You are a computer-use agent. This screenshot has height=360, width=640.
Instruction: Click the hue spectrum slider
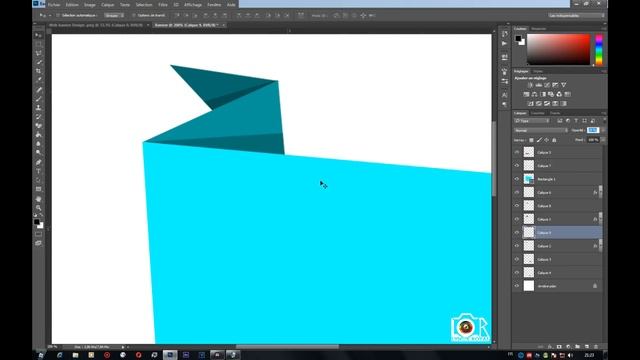(x=599, y=49)
